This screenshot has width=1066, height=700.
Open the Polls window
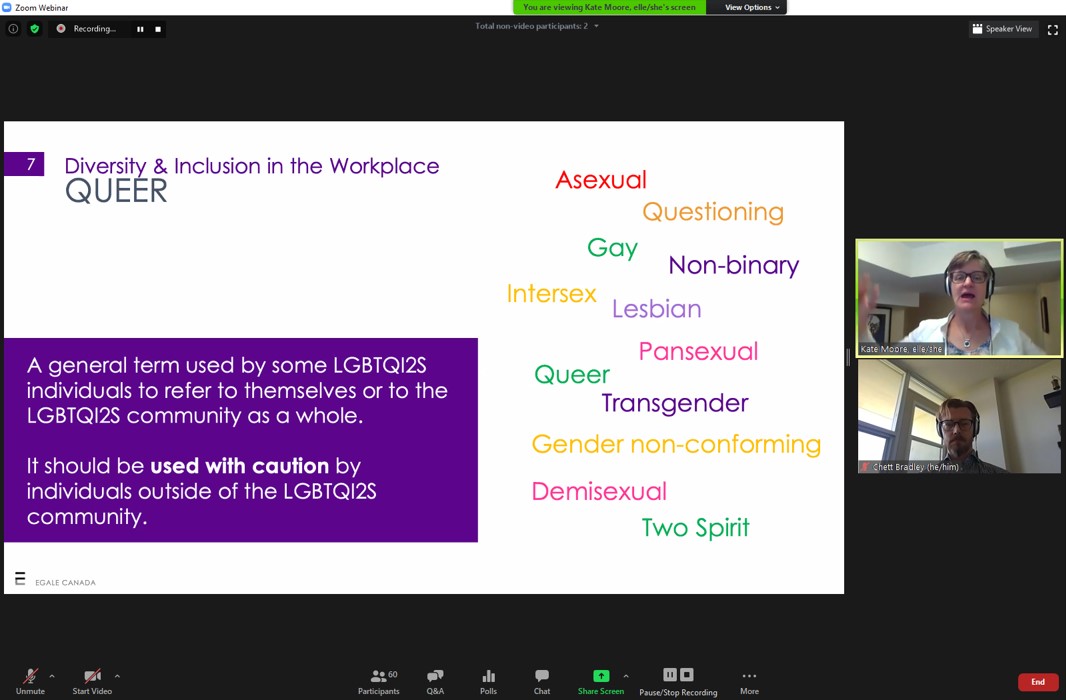click(x=488, y=682)
